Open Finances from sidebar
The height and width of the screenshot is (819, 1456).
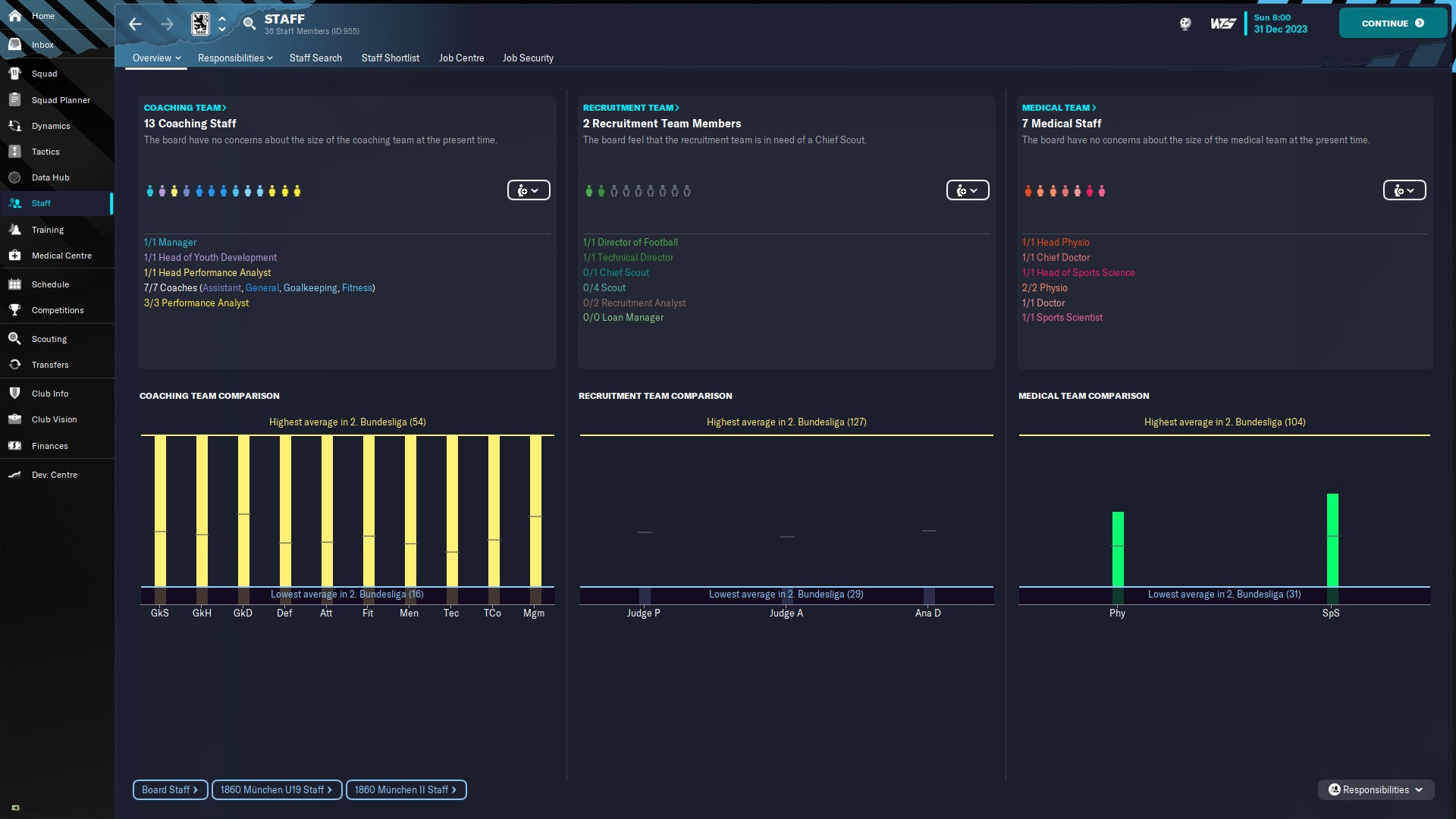pos(49,446)
